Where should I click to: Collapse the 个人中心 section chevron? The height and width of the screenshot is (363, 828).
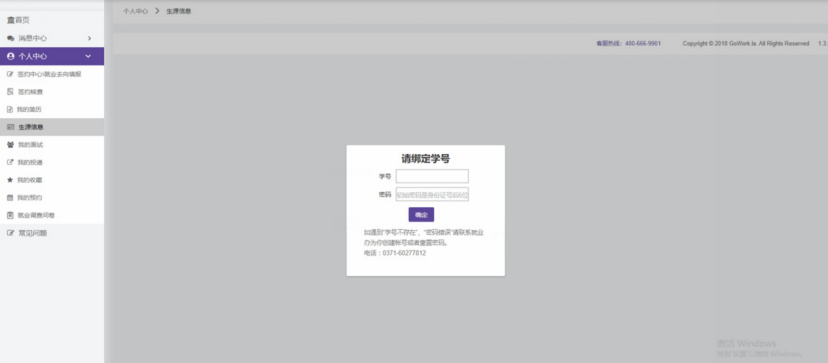[x=88, y=57]
